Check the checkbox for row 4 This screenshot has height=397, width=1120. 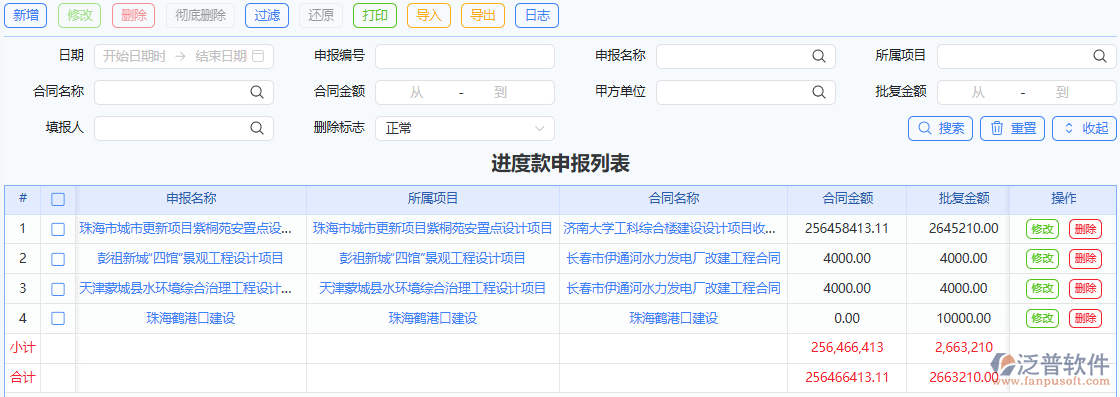pyautogui.click(x=58, y=318)
